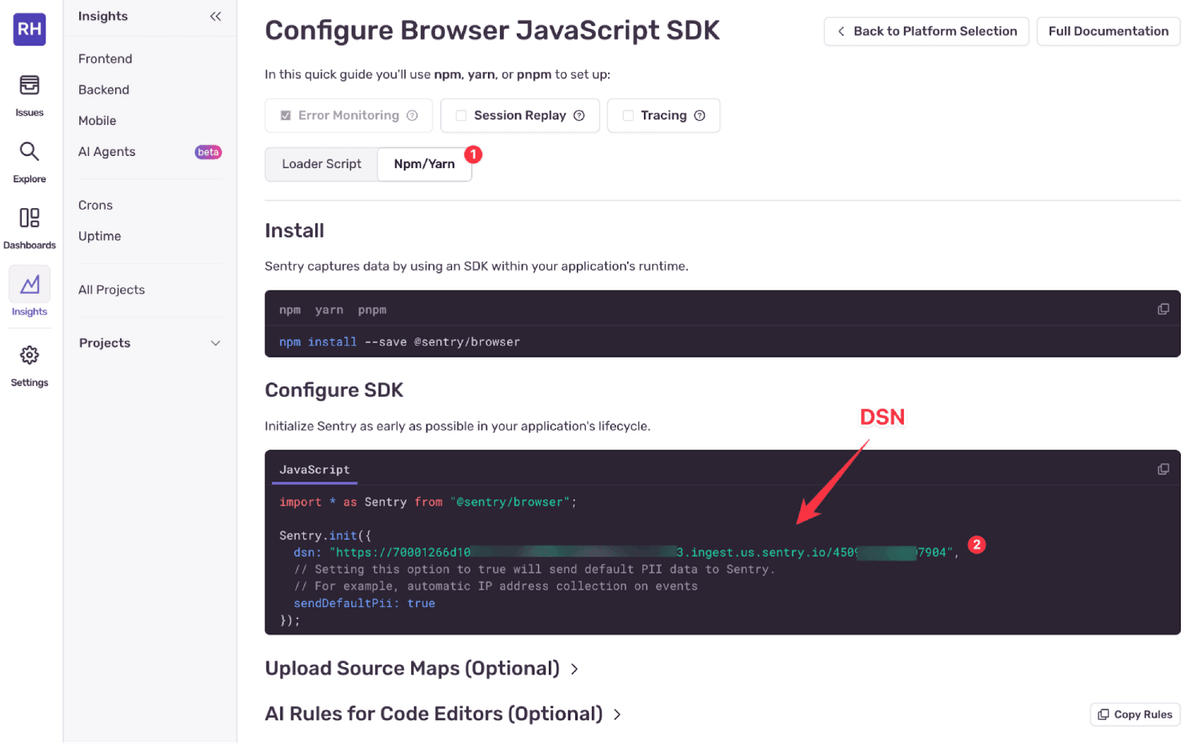Enable the Session Replay checkbox
1200x744 pixels.
(x=460, y=115)
